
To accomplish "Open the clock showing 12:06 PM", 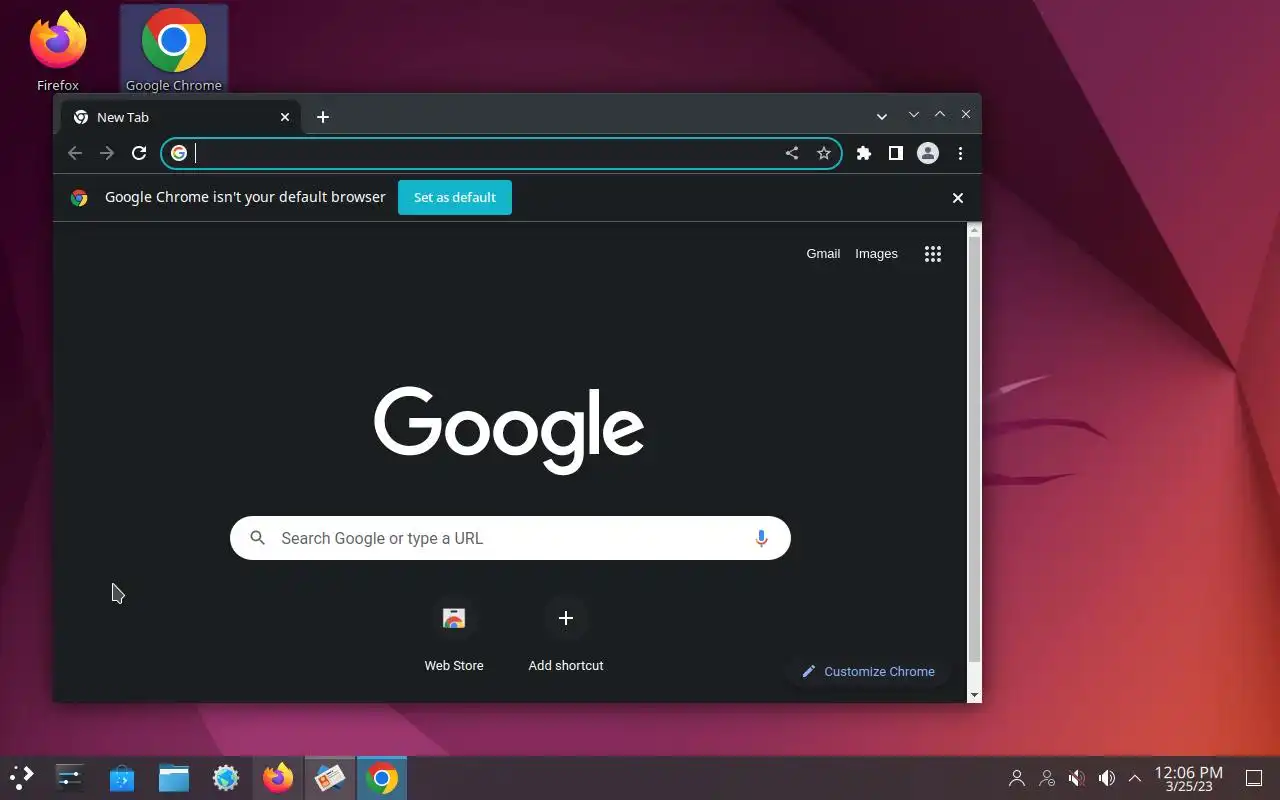I will click(x=1189, y=778).
